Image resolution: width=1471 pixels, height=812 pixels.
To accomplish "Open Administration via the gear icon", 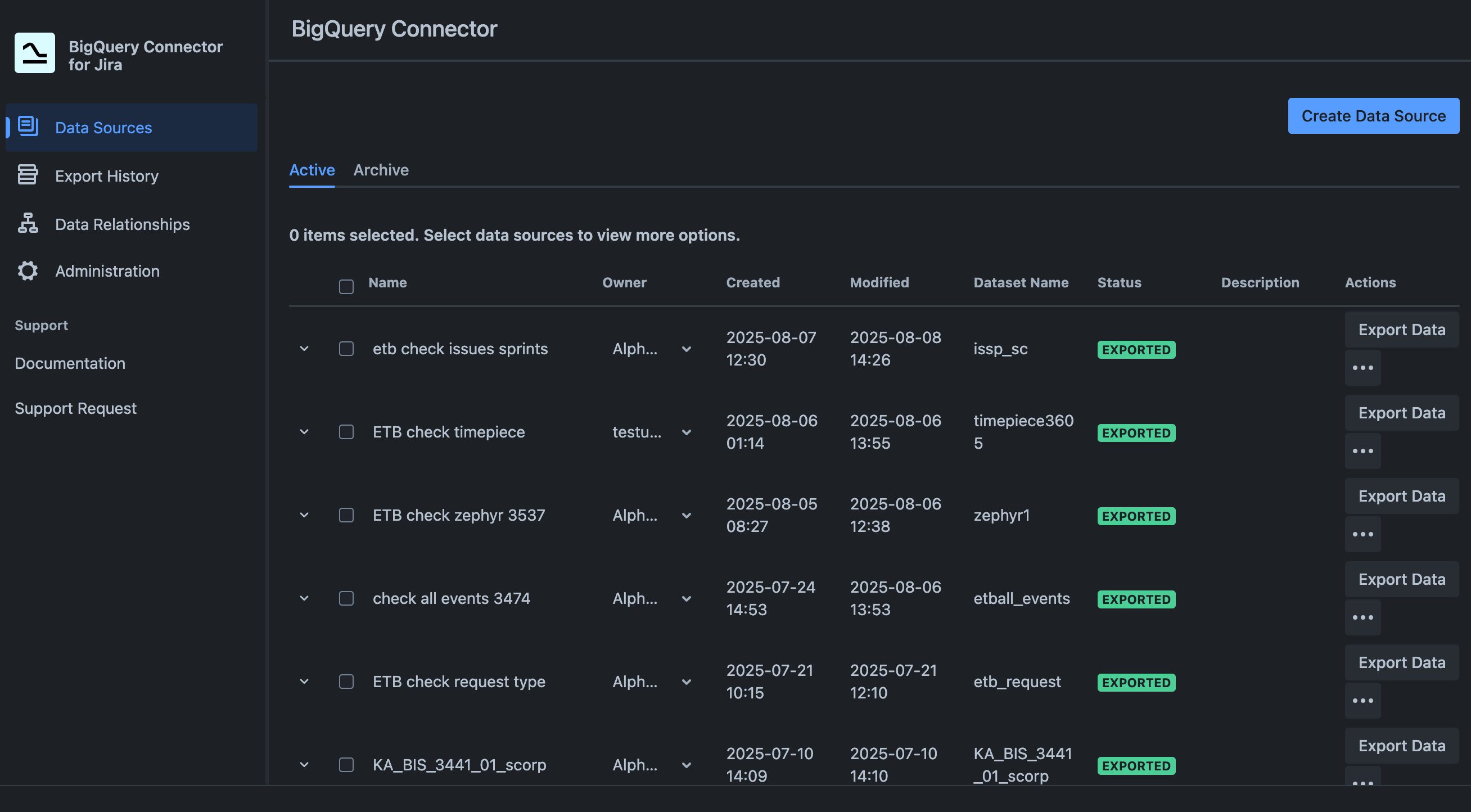I will coord(28,270).
